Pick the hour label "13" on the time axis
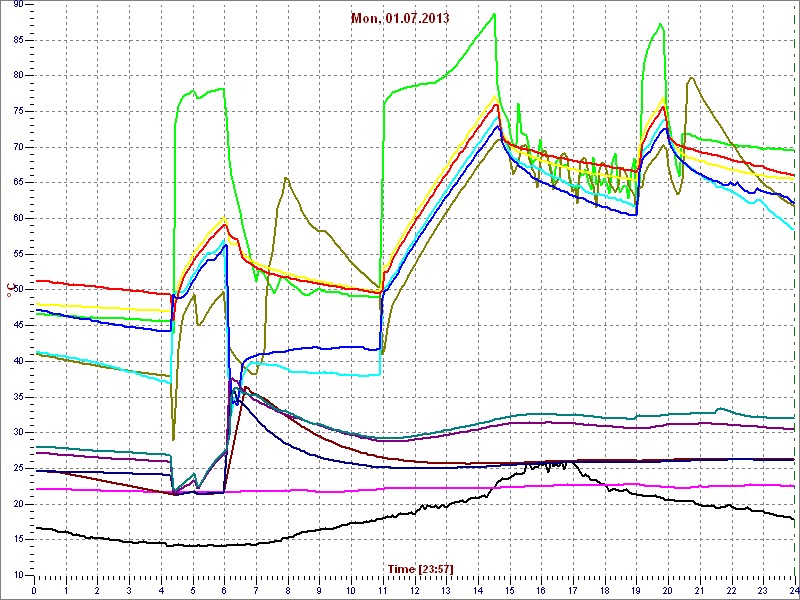Viewport: 800px width, 600px height. coord(445,588)
